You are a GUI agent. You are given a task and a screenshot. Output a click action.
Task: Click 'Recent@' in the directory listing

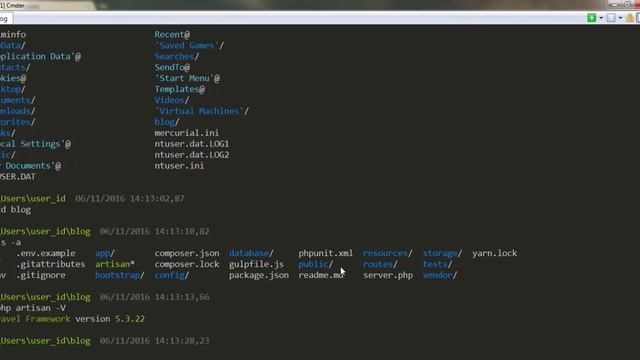[x=172, y=35]
